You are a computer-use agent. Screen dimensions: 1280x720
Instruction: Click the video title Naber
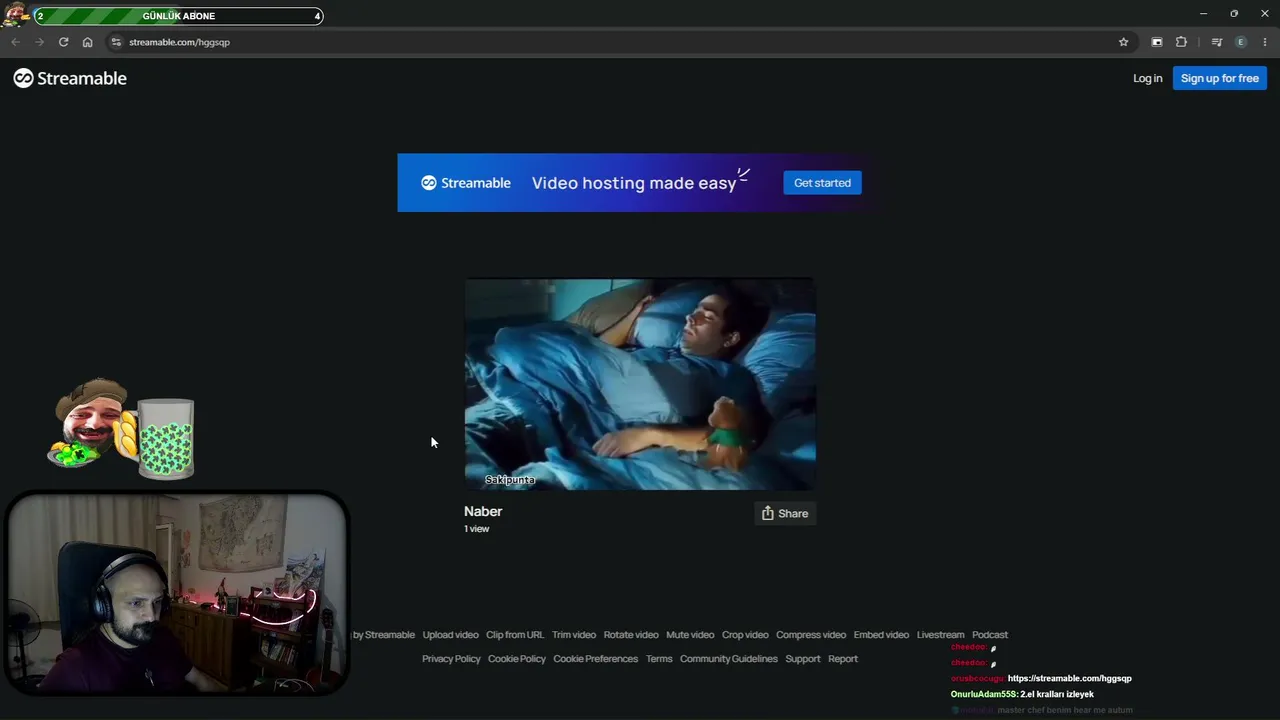[483, 511]
